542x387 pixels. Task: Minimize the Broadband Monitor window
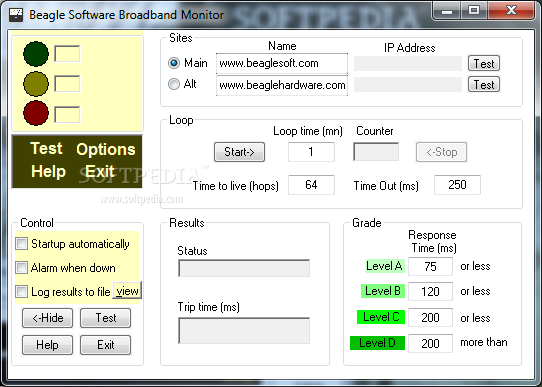tap(447, 11)
